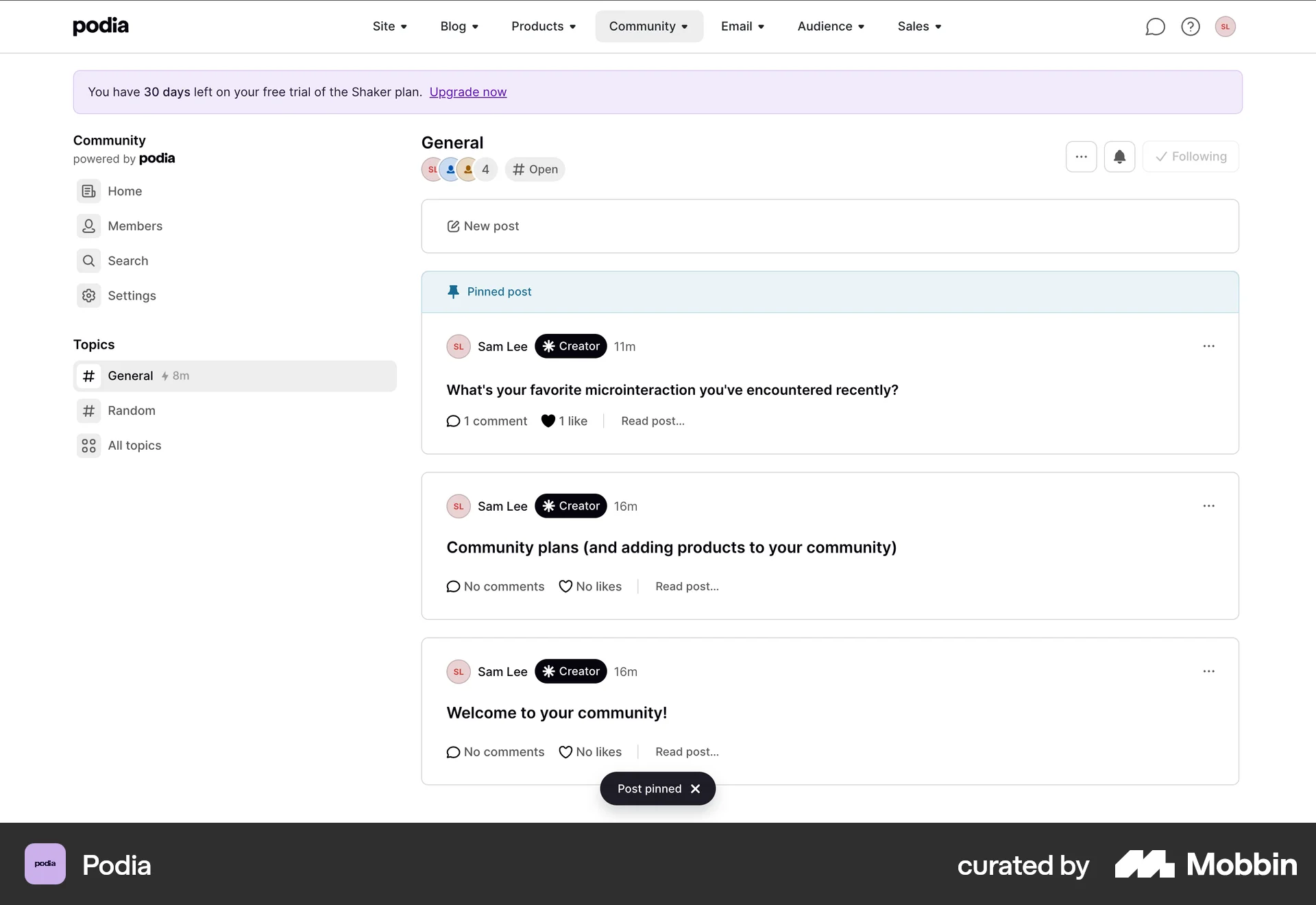Expand the Products dropdown
Screen dimensions: 1316x905
pos(543,26)
